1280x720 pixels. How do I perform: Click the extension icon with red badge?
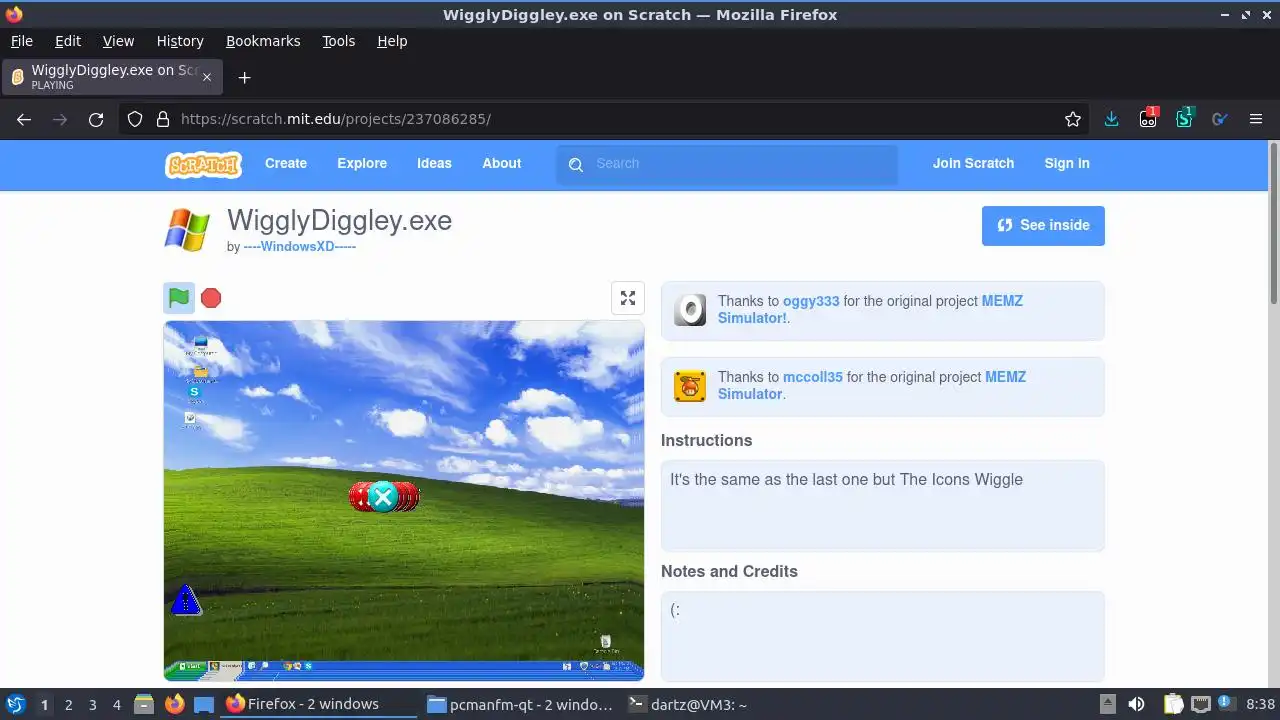pos(1148,118)
